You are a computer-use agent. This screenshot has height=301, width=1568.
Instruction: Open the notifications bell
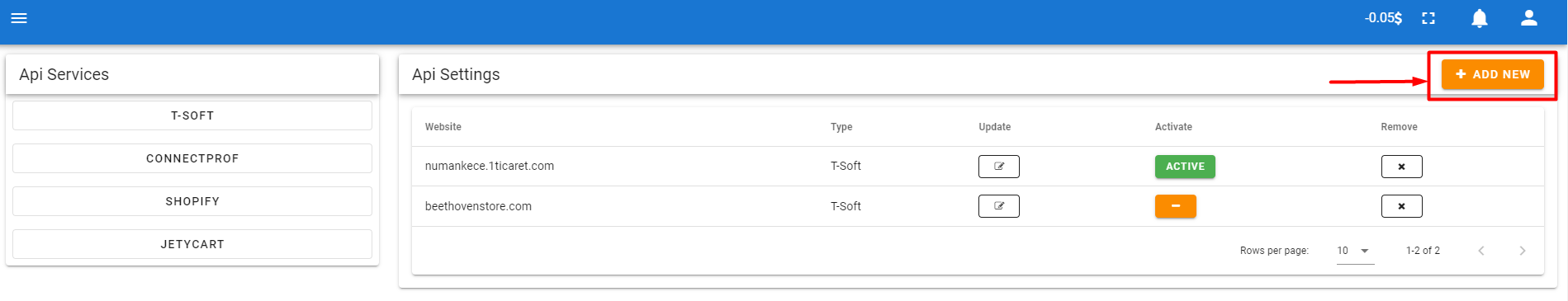point(1480,18)
